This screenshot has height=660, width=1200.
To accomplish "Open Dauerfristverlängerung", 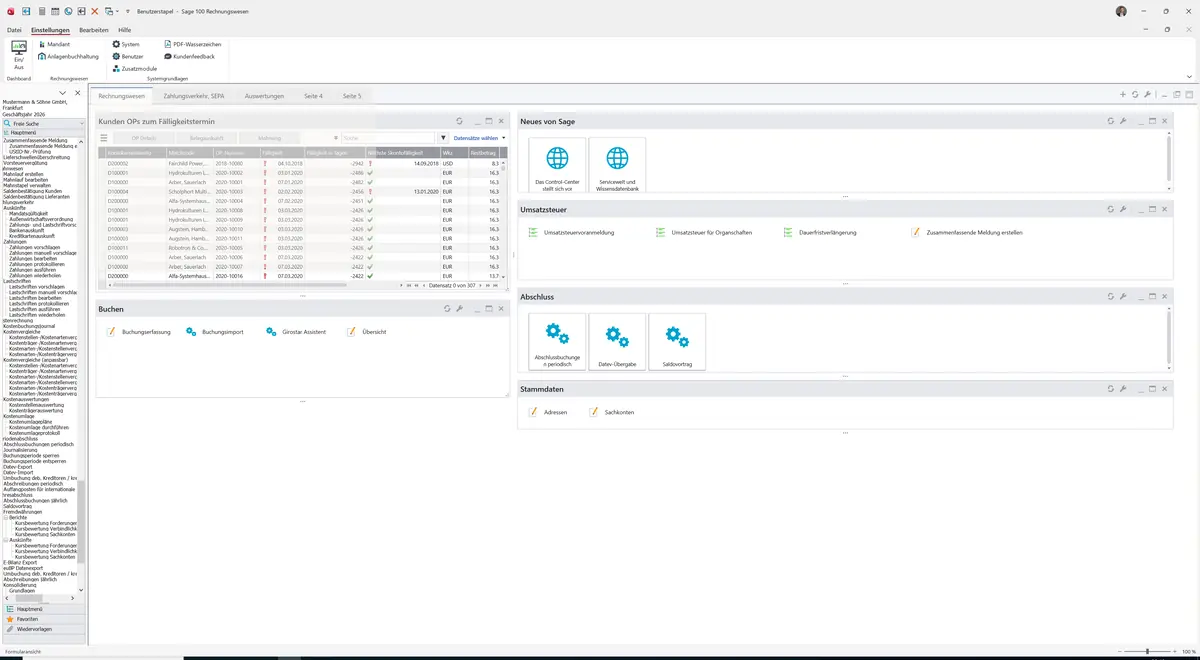I will click(x=820, y=232).
